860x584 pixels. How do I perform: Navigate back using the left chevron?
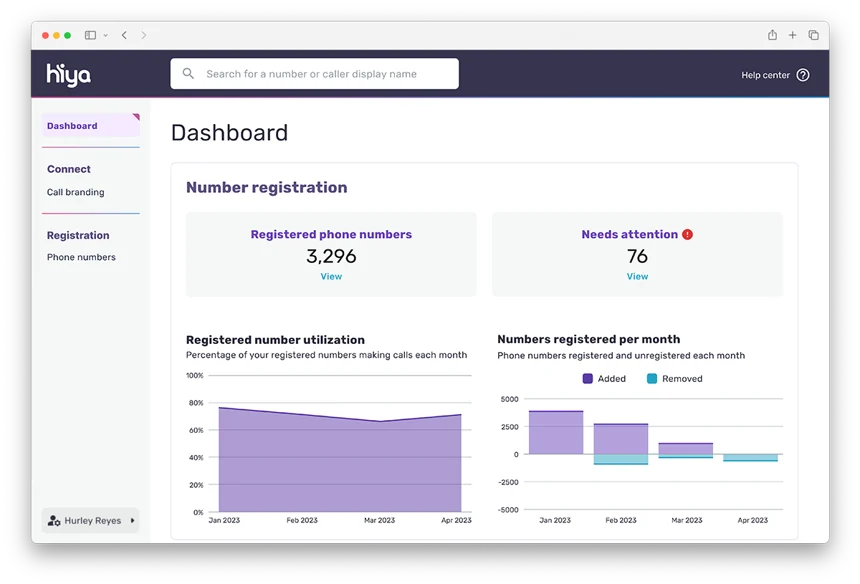click(124, 34)
